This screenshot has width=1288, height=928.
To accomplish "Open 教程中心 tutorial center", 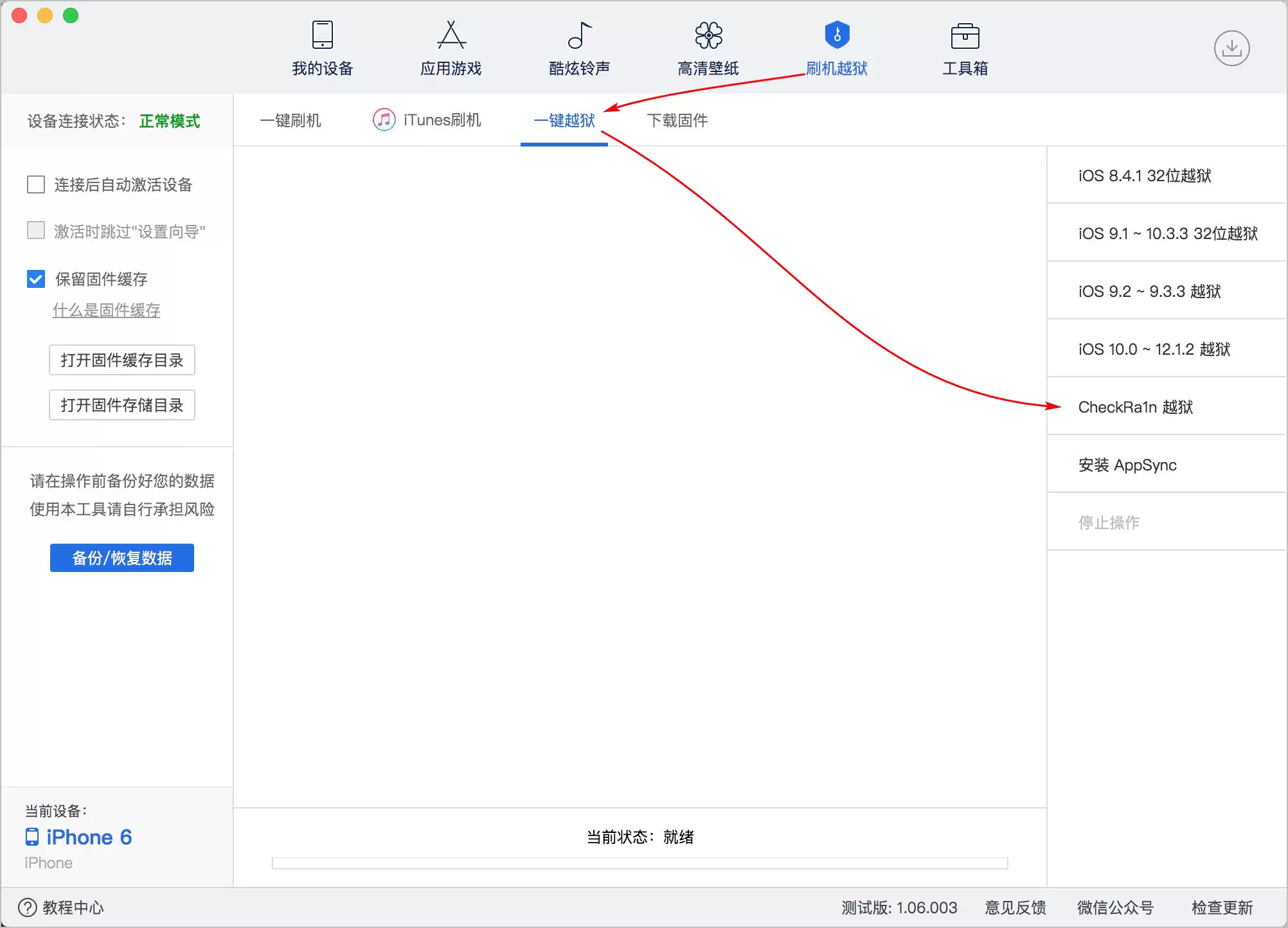I will click(x=61, y=907).
